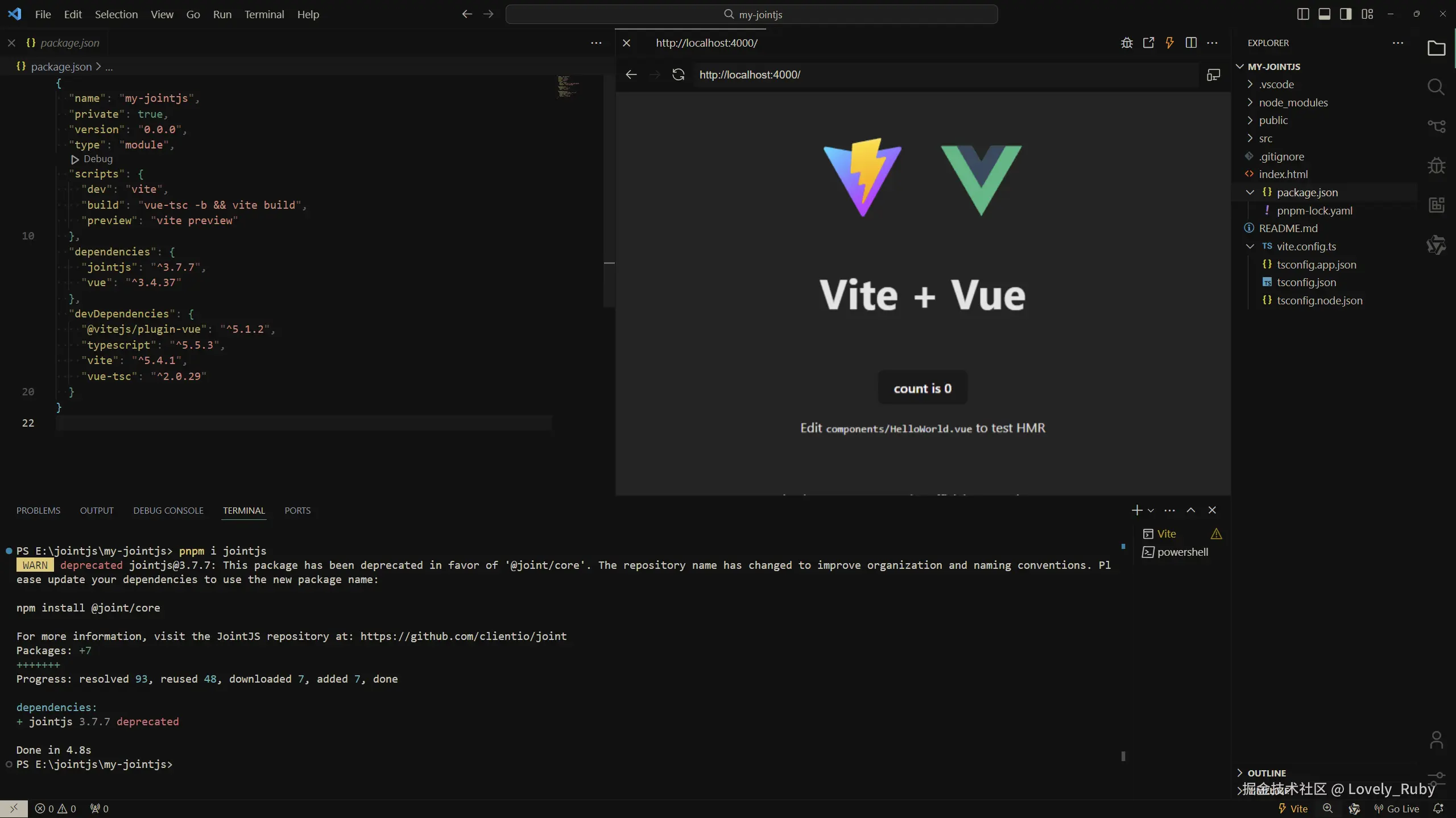Show errors and warnings from the status bar
Viewport: 1456px width, 818px height.
pos(55,808)
